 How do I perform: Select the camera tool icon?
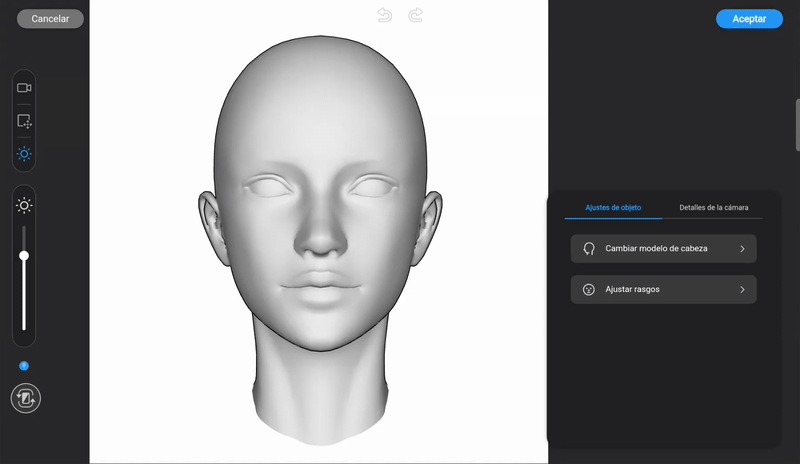click(24, 88)
